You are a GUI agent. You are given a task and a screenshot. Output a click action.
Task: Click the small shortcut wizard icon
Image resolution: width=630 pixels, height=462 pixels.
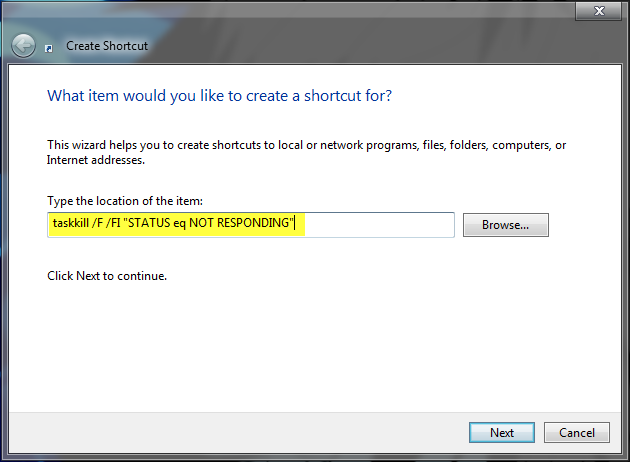click(51, 46)
